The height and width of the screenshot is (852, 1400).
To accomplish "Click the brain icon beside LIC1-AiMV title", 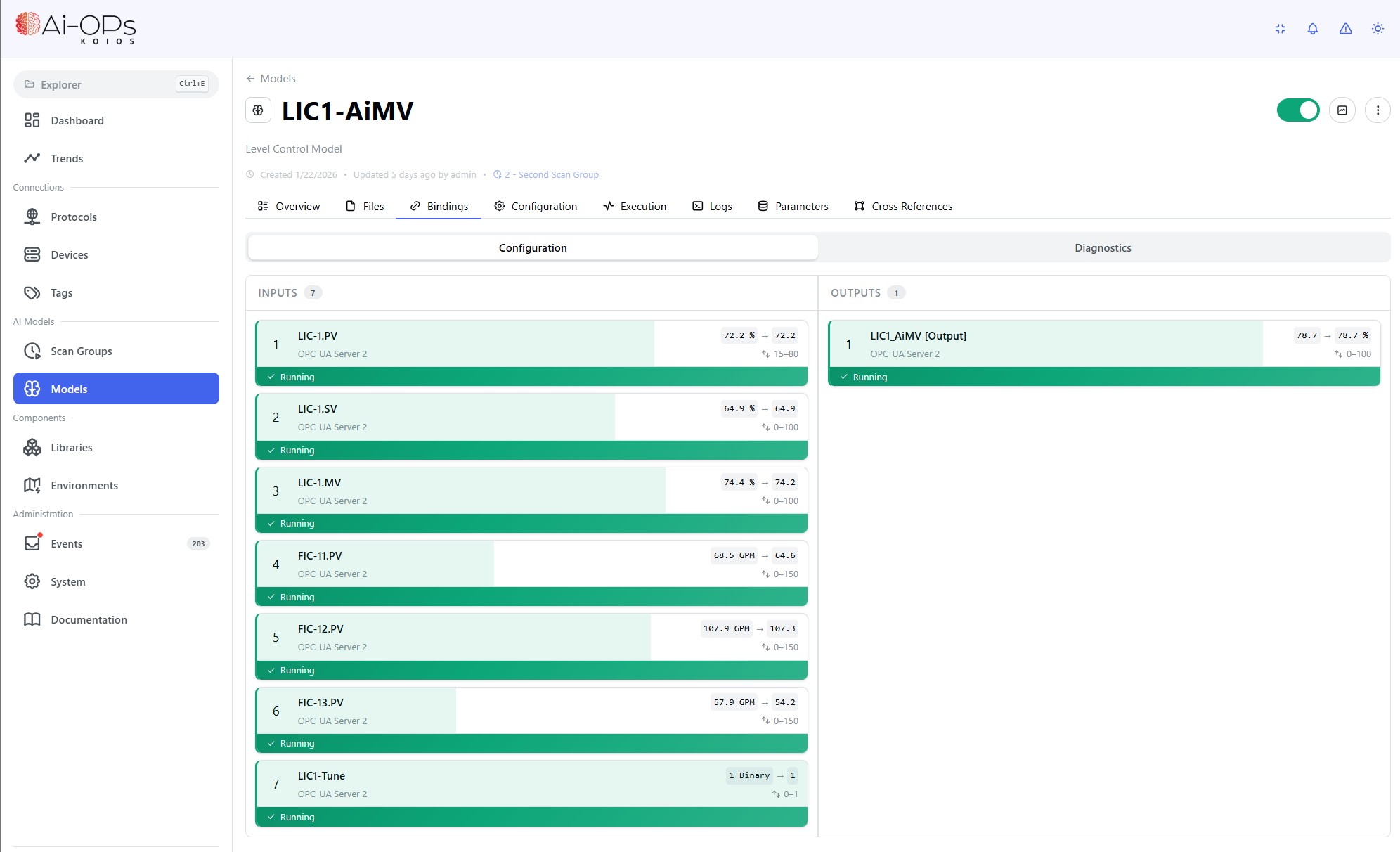I will [258, 110].
